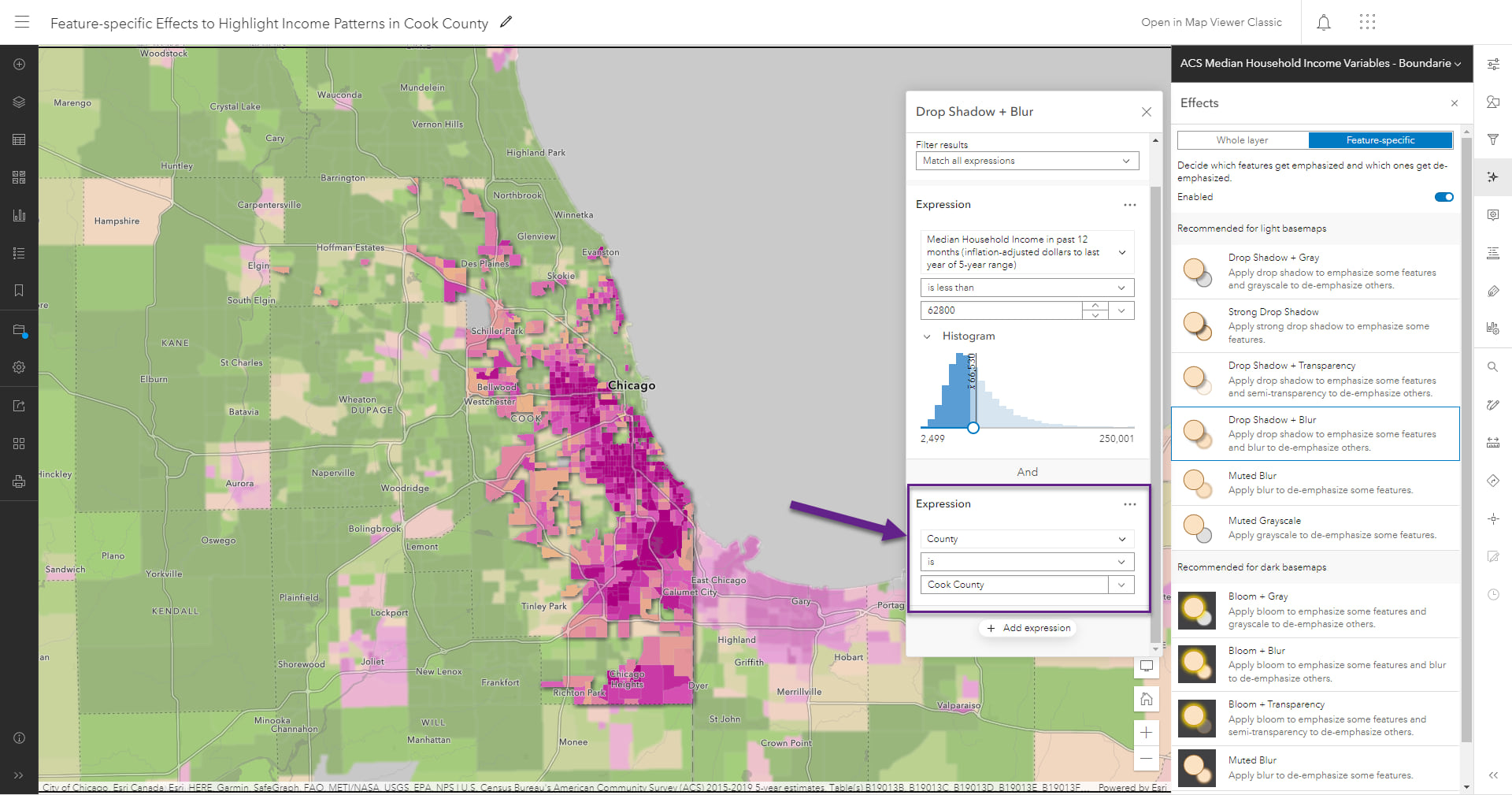Open the Styles icon in the right toolbar

tap(1493, 102)
